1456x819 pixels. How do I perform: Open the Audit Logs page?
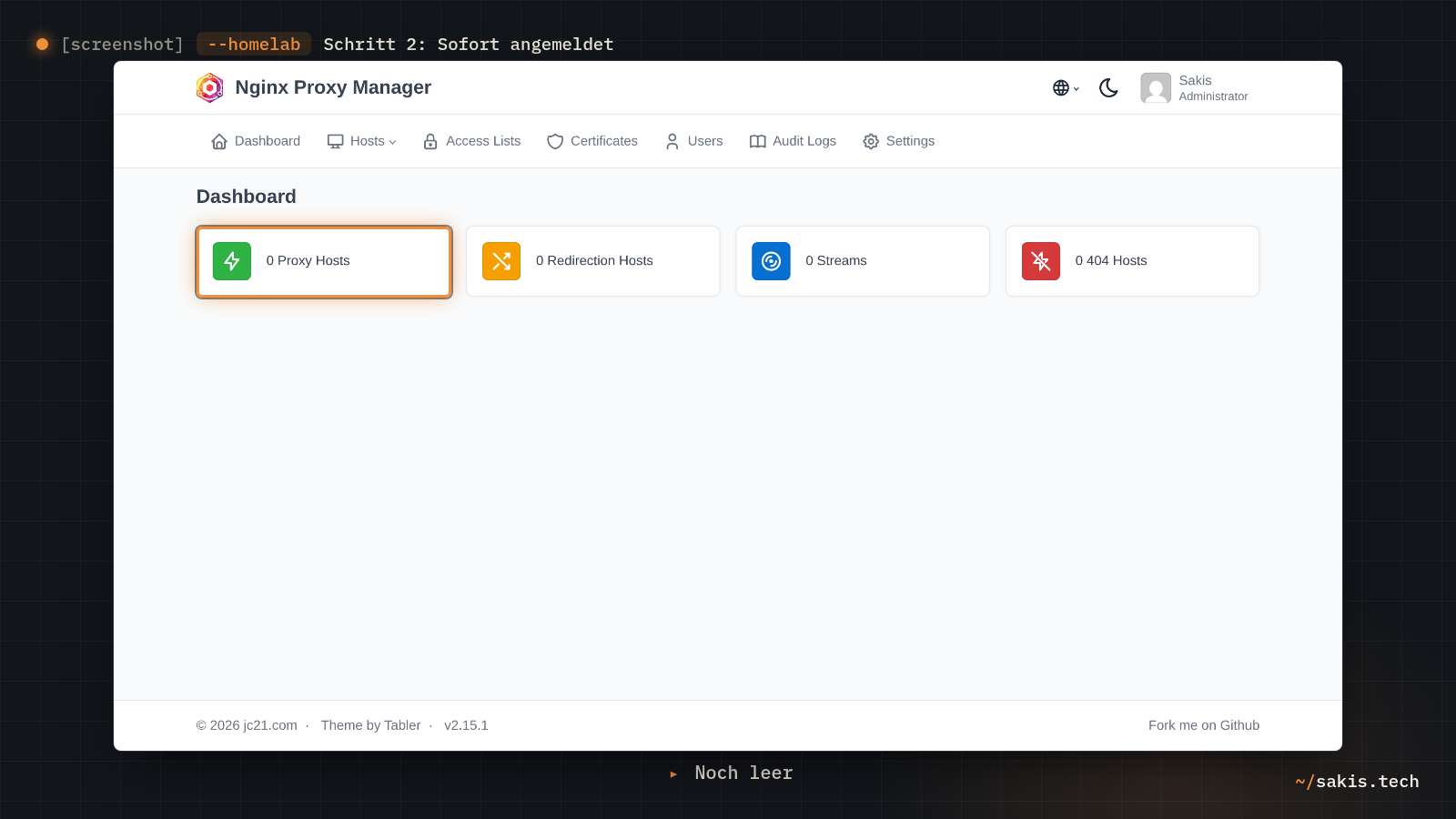(x=793, y=141)
